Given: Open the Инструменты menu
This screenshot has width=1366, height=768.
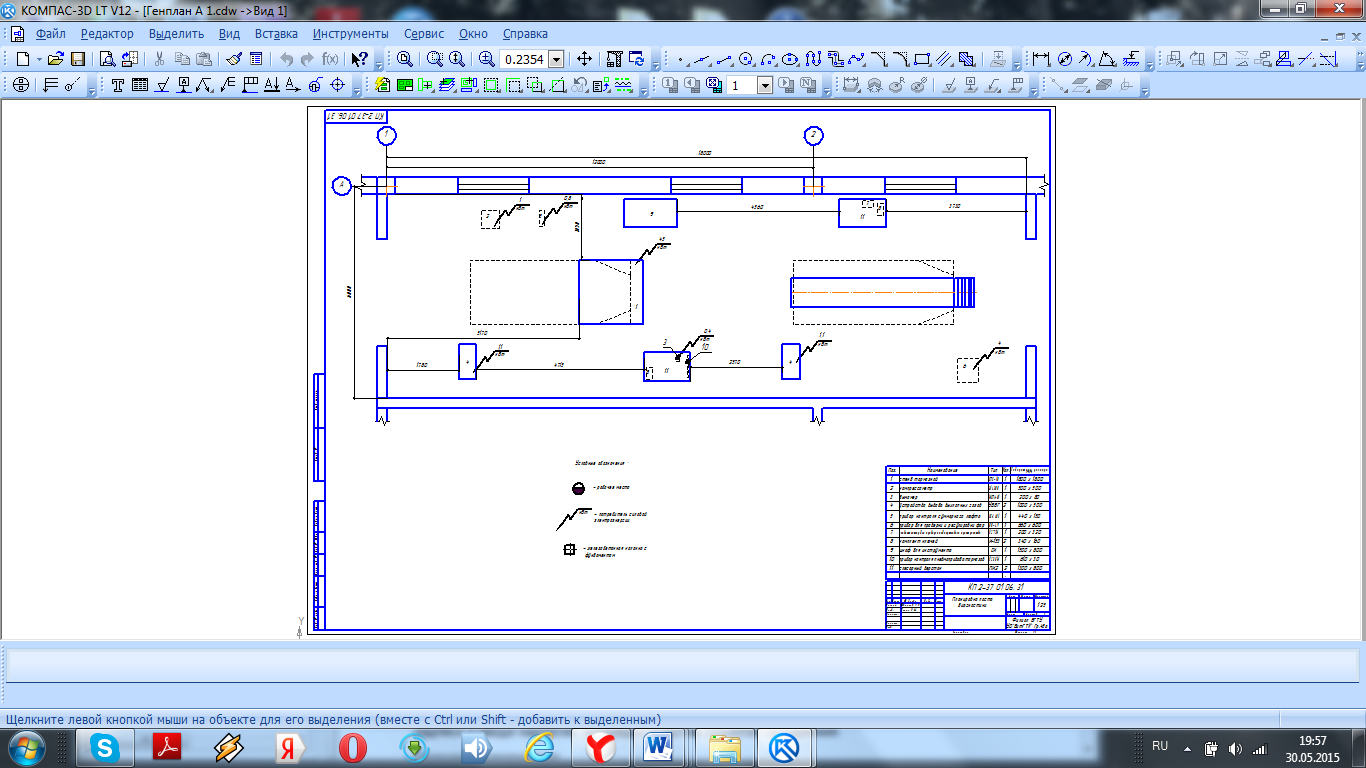Looking at the screenshot, I should (x=350, y=33).
